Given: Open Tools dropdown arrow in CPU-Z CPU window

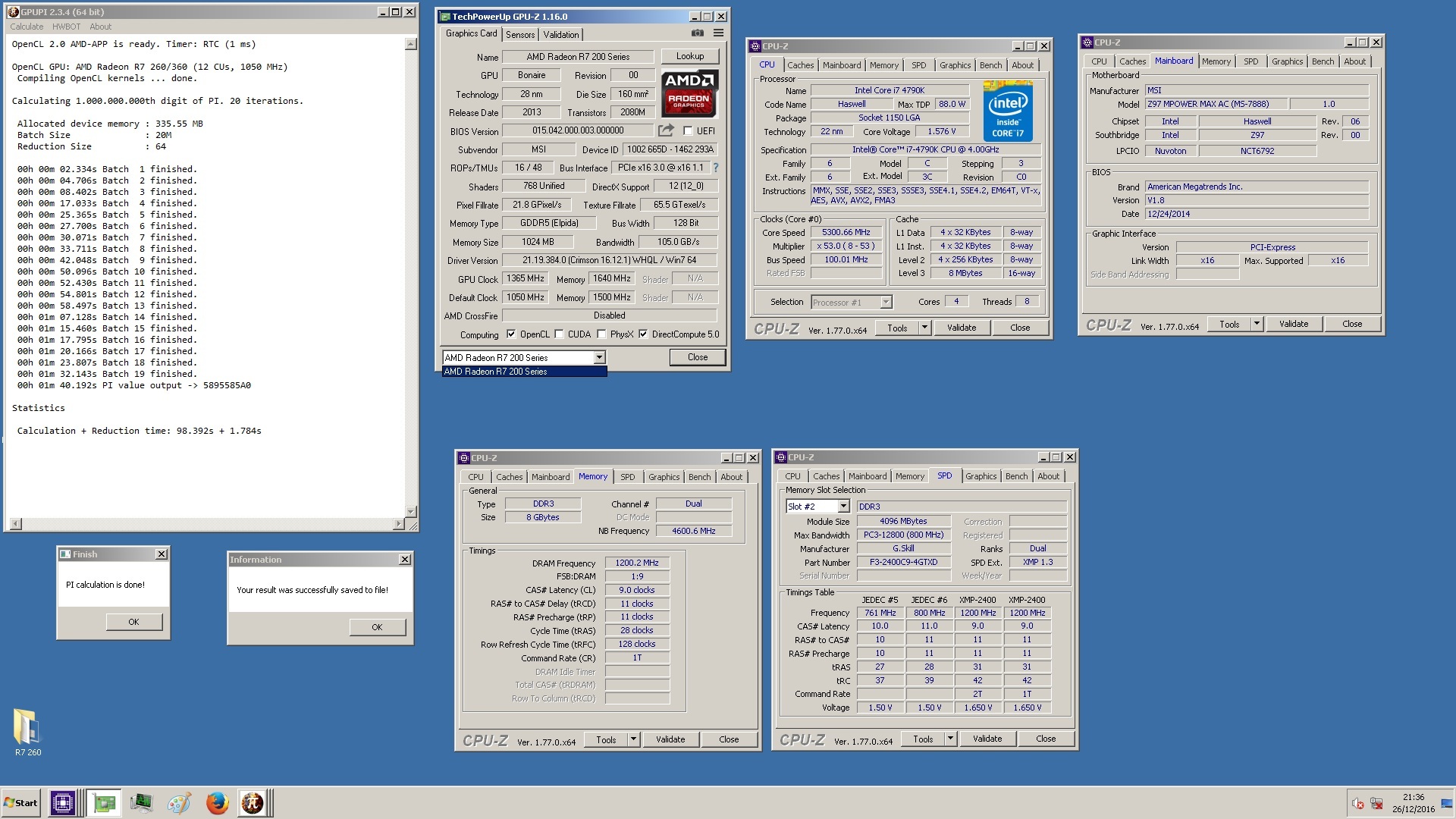Looking at the screenshot, I should click(x=924, y=328).
